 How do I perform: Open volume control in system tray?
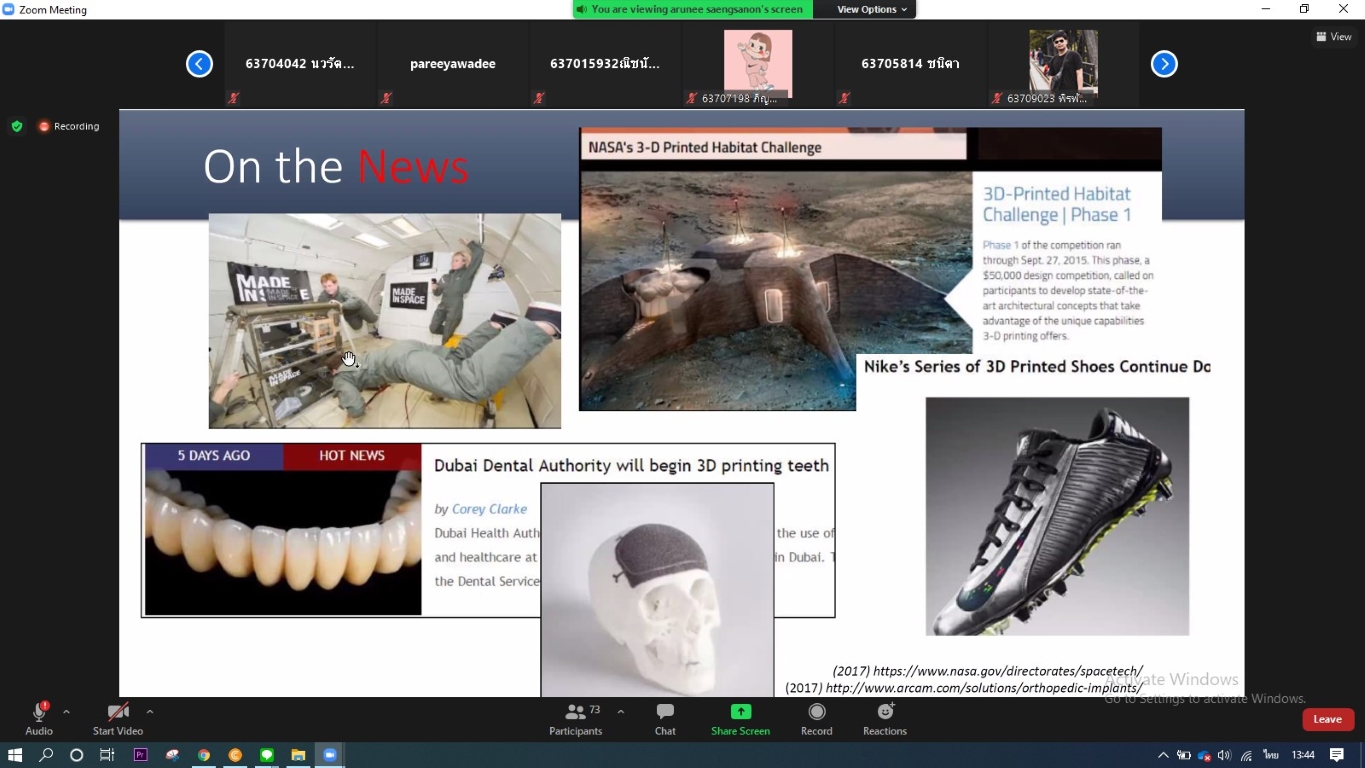click(1224, 755)
